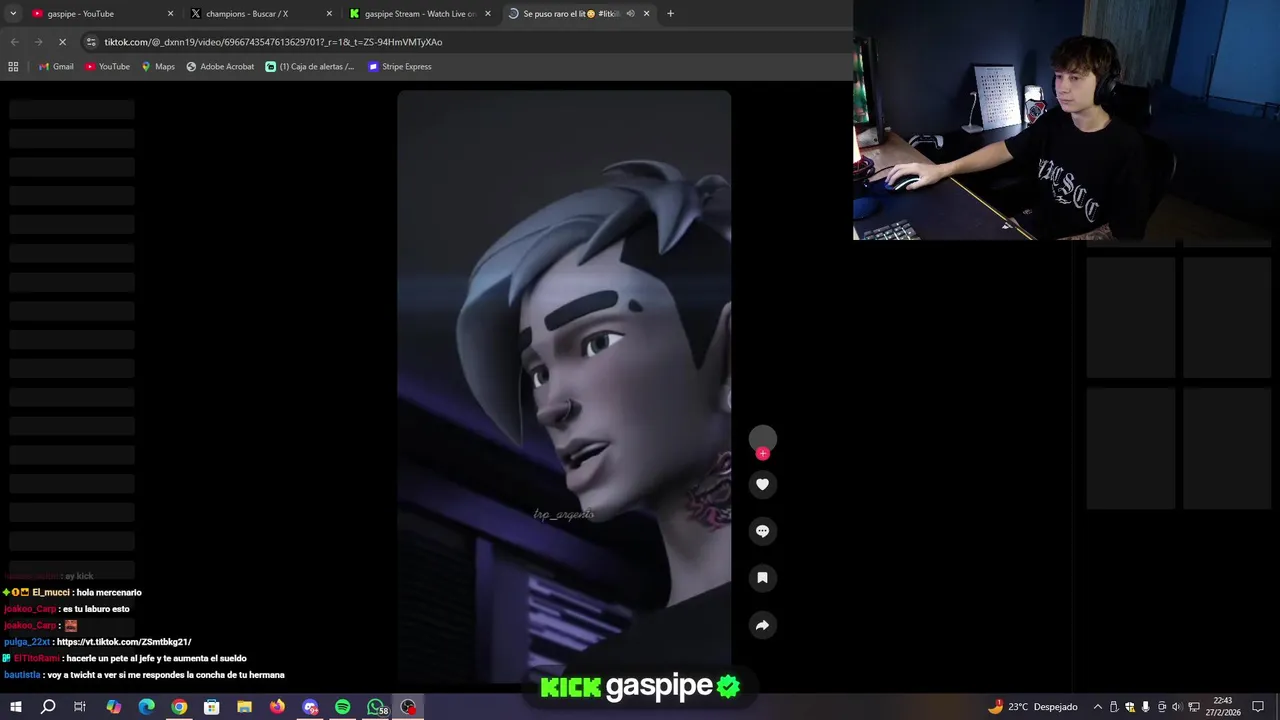
Task: Mute the TikTok tab audio indicator
Action: coord(630,14)
